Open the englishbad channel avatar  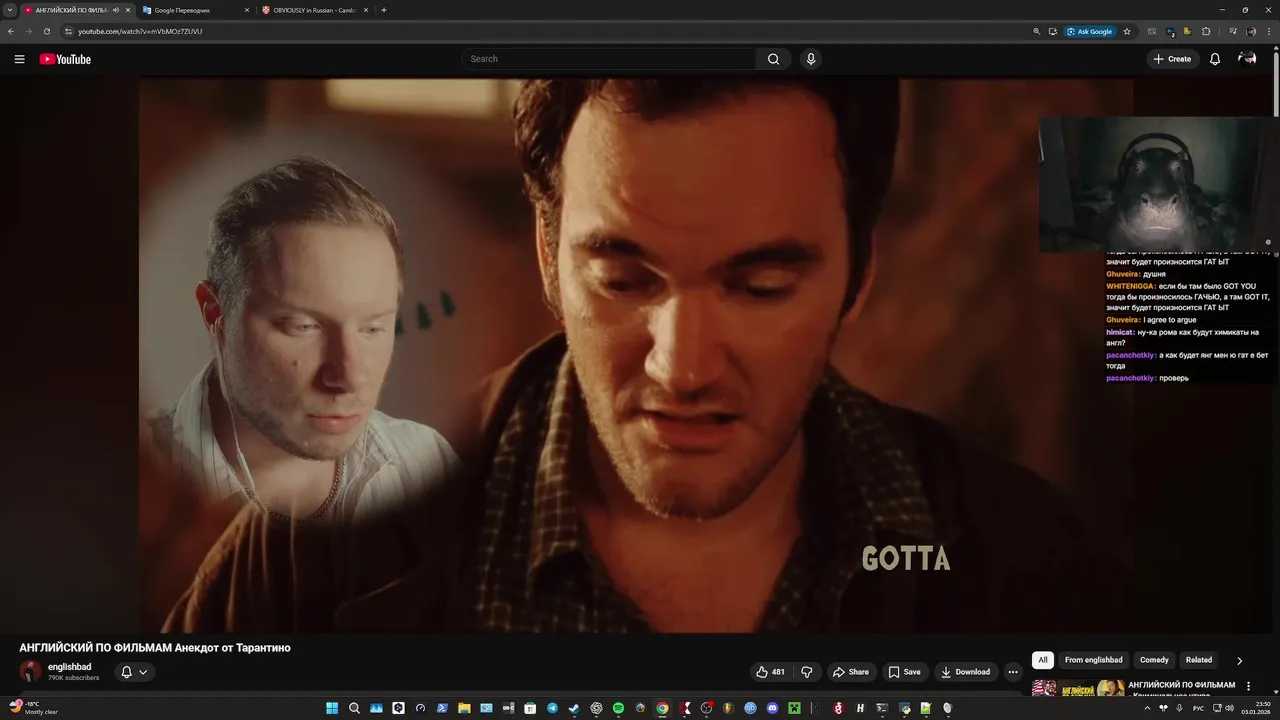[31, 672]
